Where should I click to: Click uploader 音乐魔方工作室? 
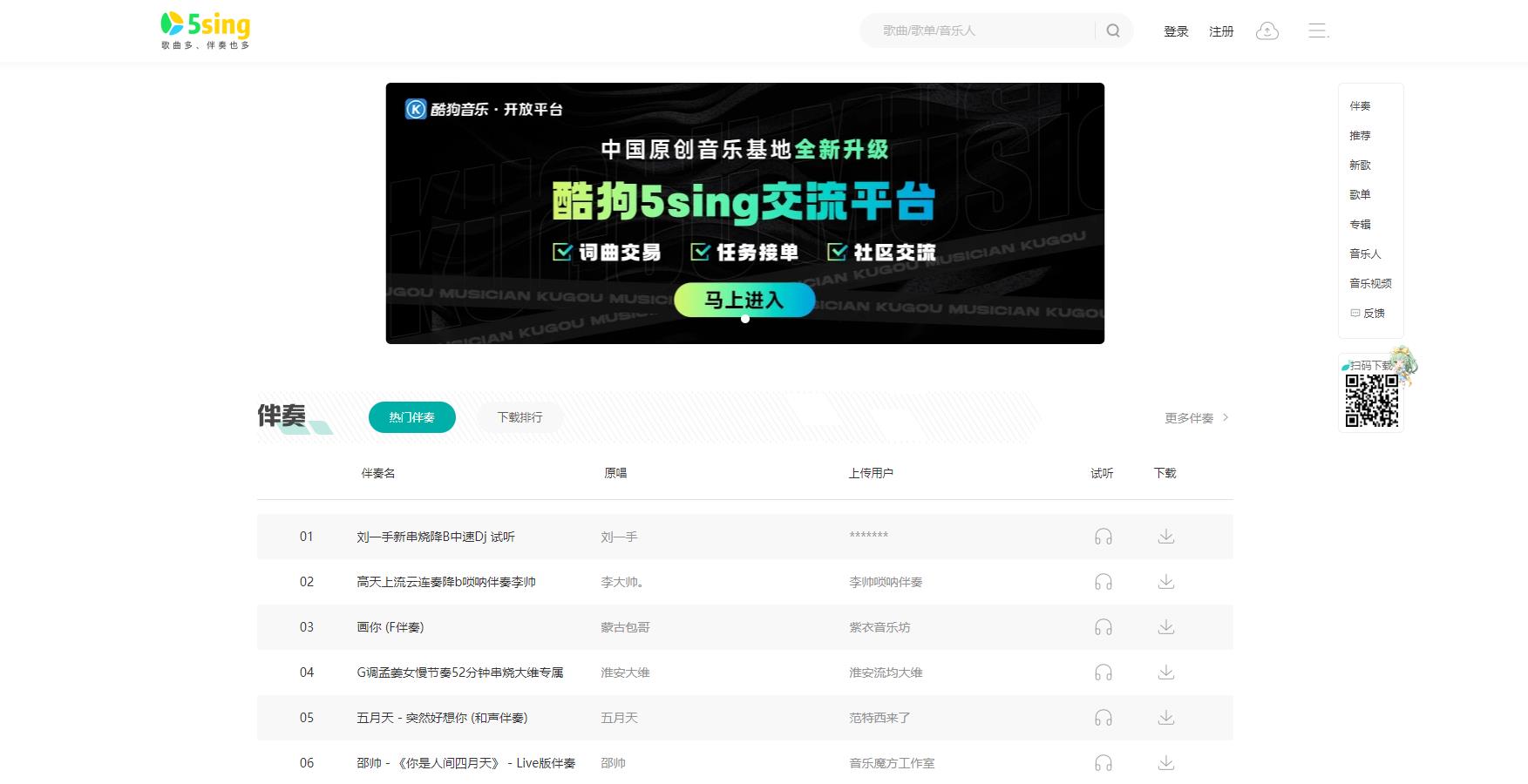pyautogui.click(x=892, y=763)
